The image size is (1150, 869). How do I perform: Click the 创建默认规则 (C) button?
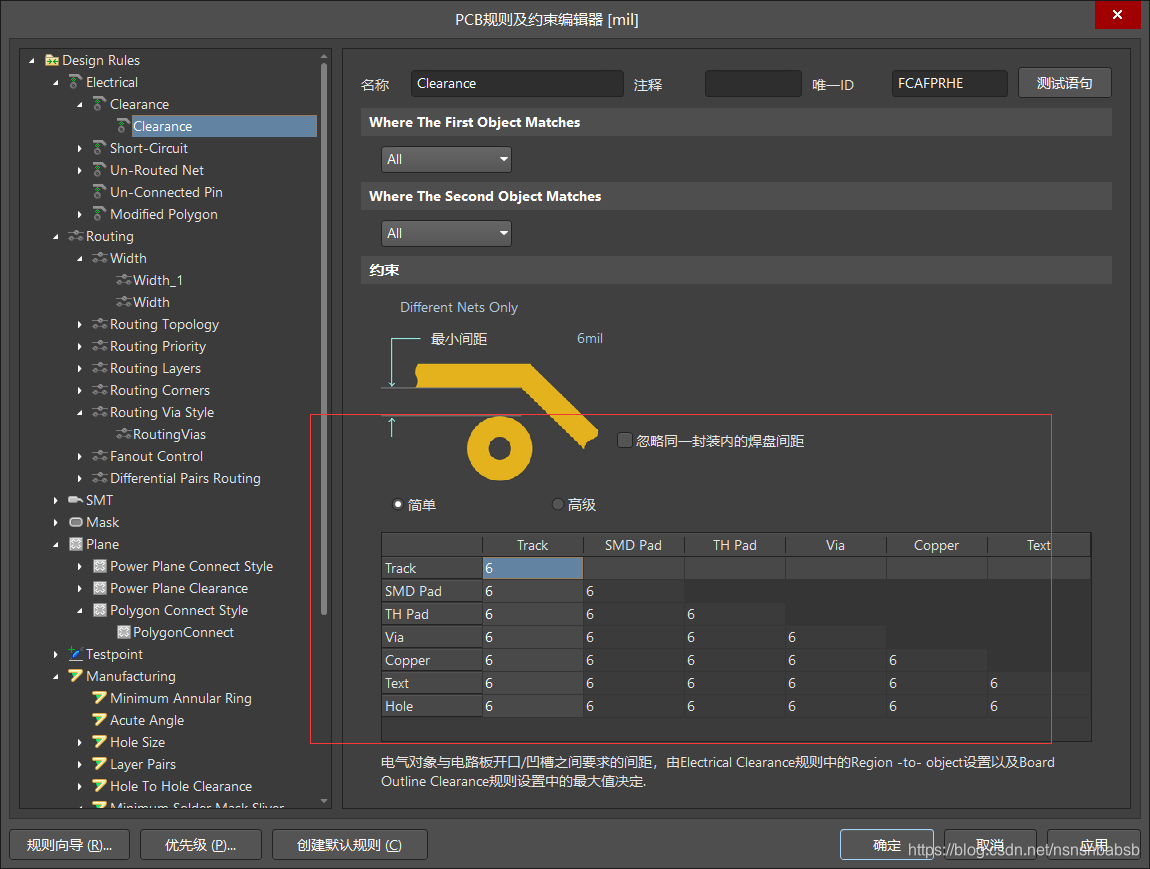pyautogui.click(x=349, y=845)
